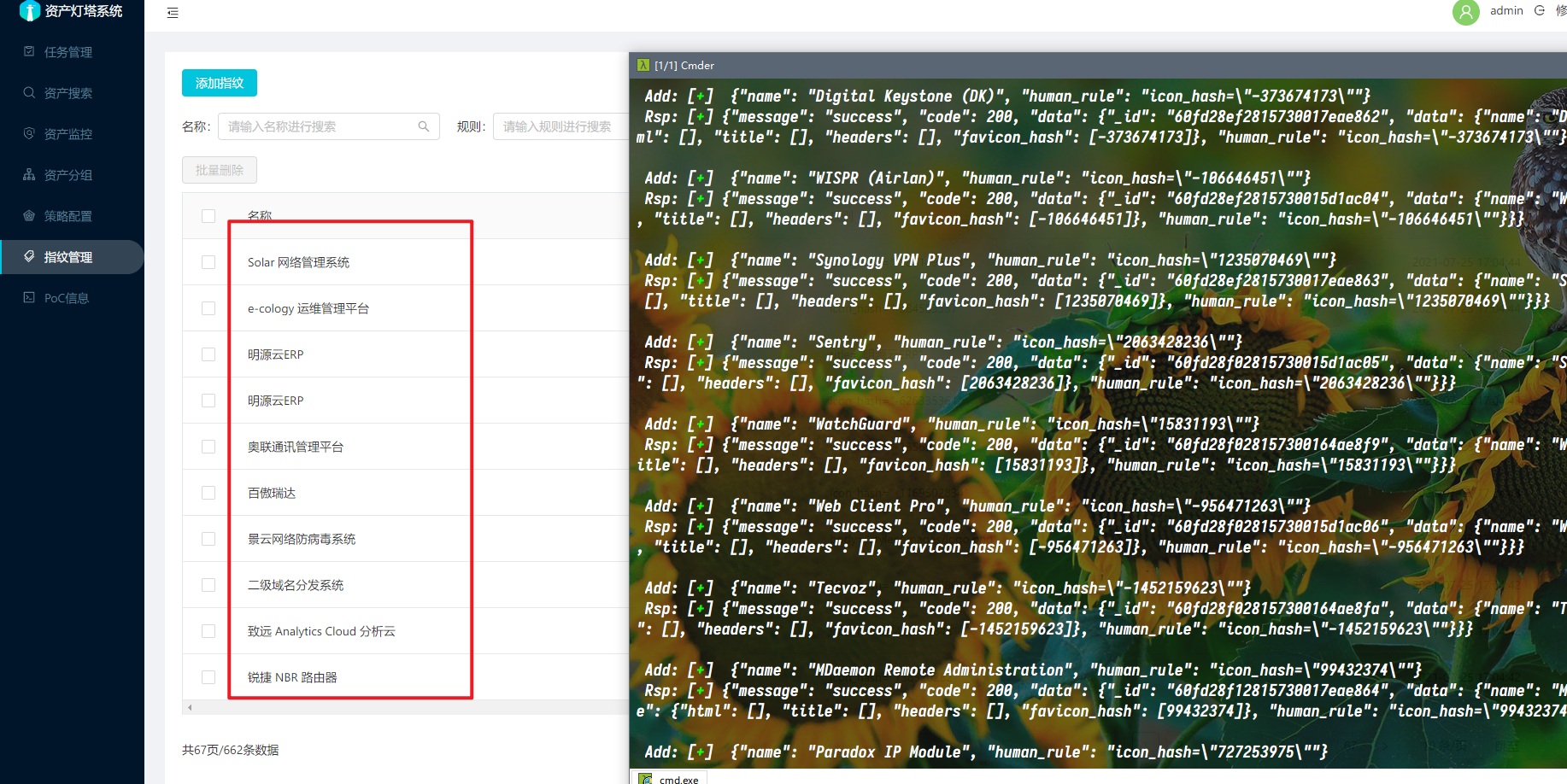Screen dimensions: 1567x784
Task: Focus the 名称 search input field
Action: tap(329, 126)
